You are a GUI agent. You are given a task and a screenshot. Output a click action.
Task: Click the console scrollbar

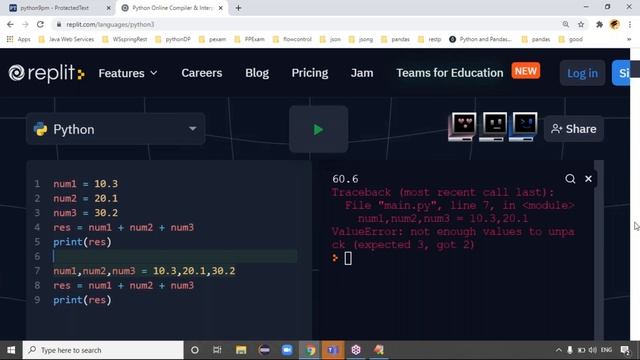(599, 250)
